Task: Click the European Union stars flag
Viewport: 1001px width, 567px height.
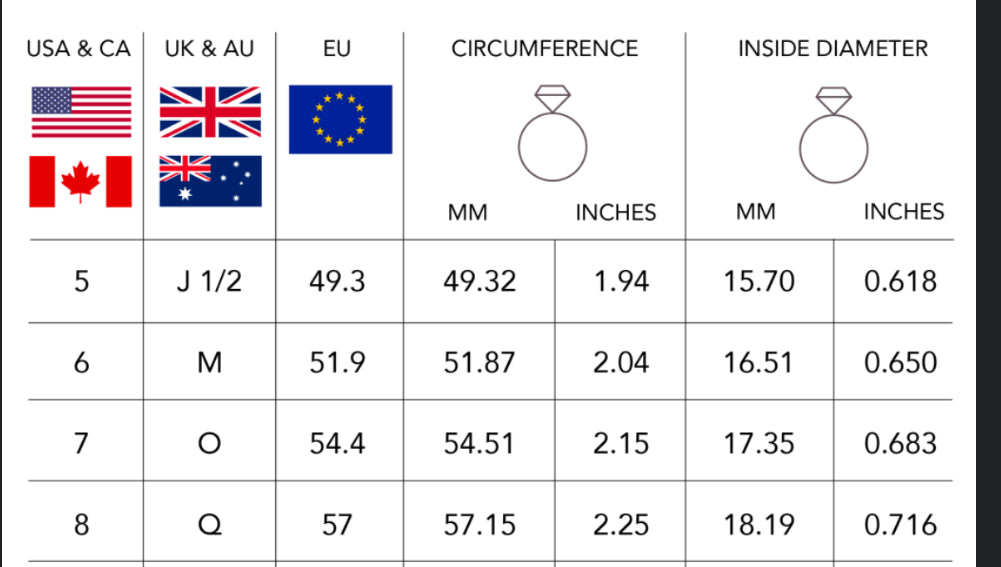Action: click(340, 119)
